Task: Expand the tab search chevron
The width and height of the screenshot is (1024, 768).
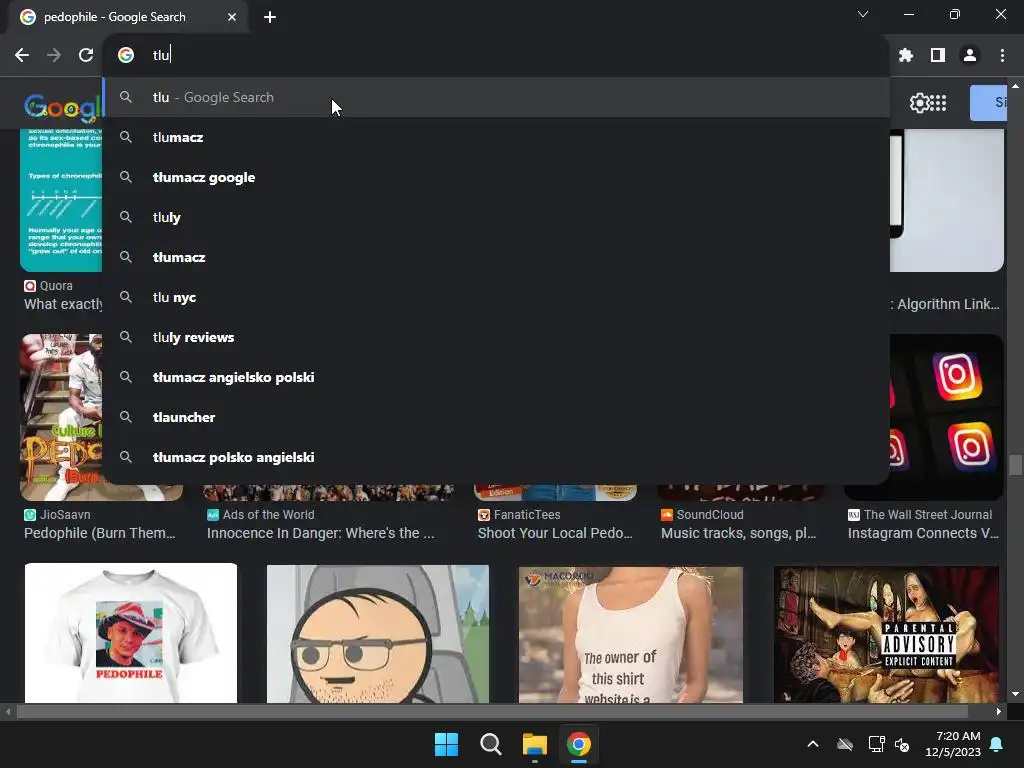Action: tap(863, 14)
